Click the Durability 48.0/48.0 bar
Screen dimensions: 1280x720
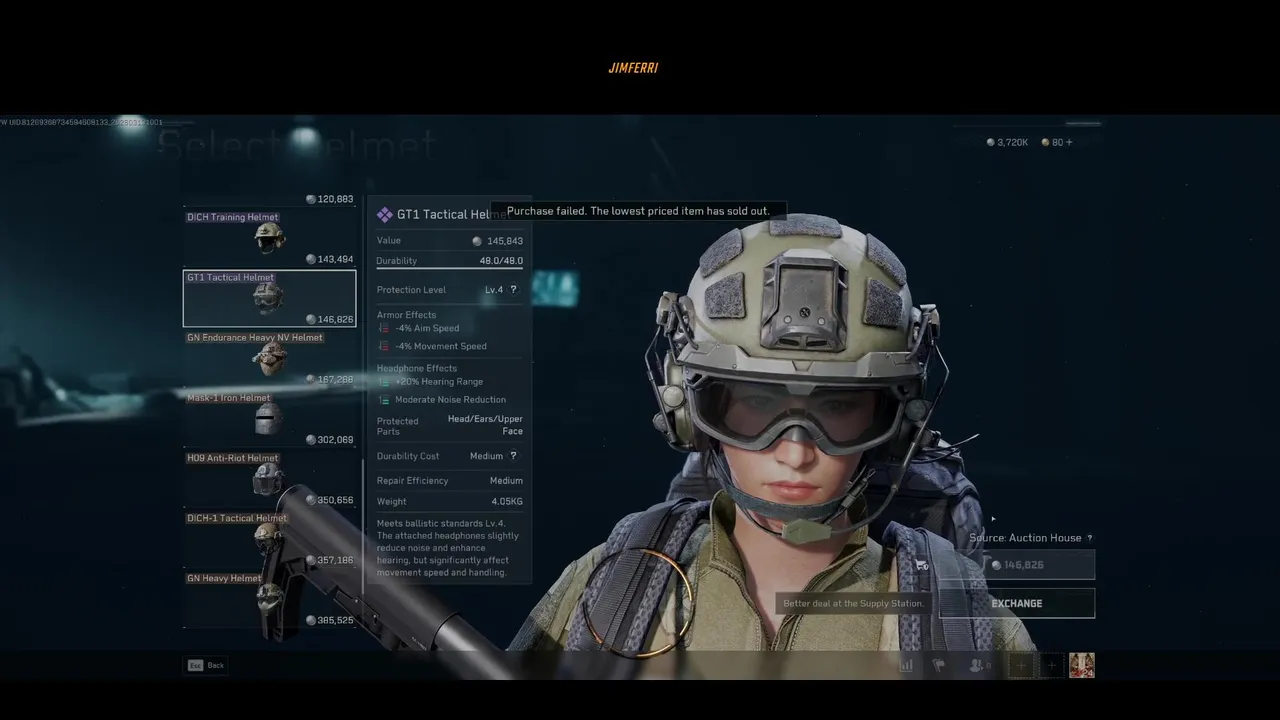click(450, 262)
